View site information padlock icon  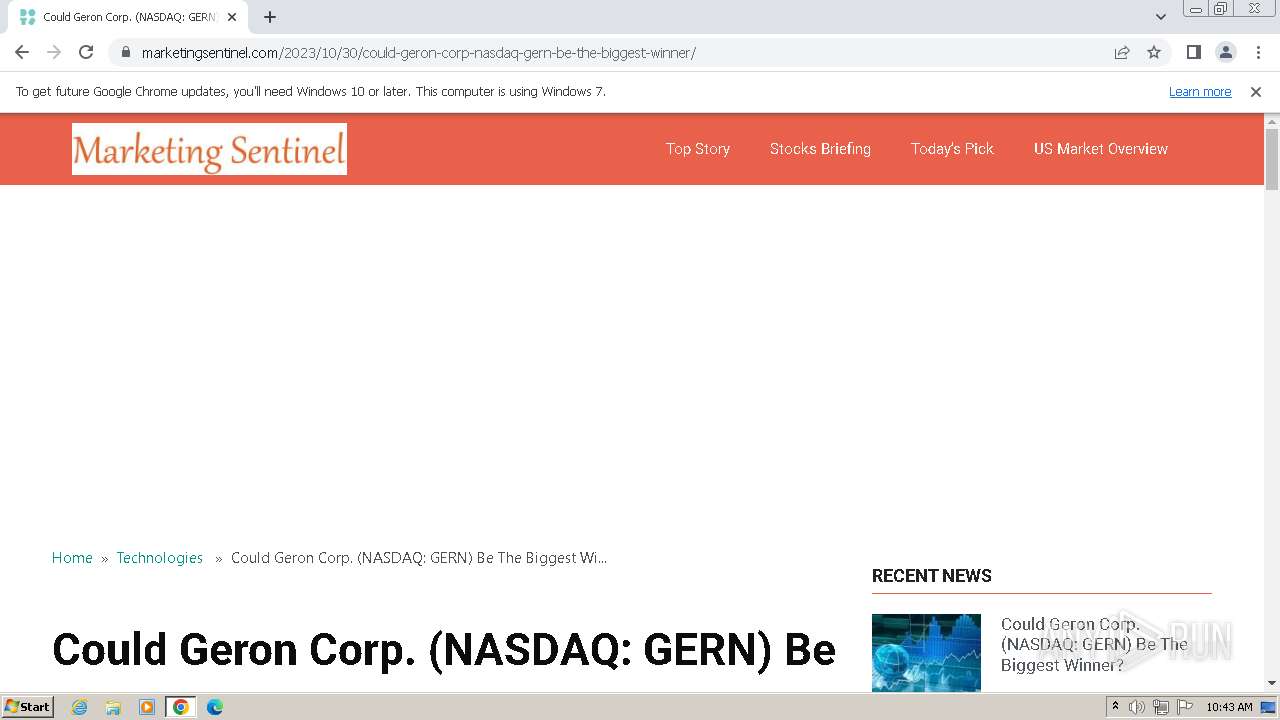coord(125,52)
